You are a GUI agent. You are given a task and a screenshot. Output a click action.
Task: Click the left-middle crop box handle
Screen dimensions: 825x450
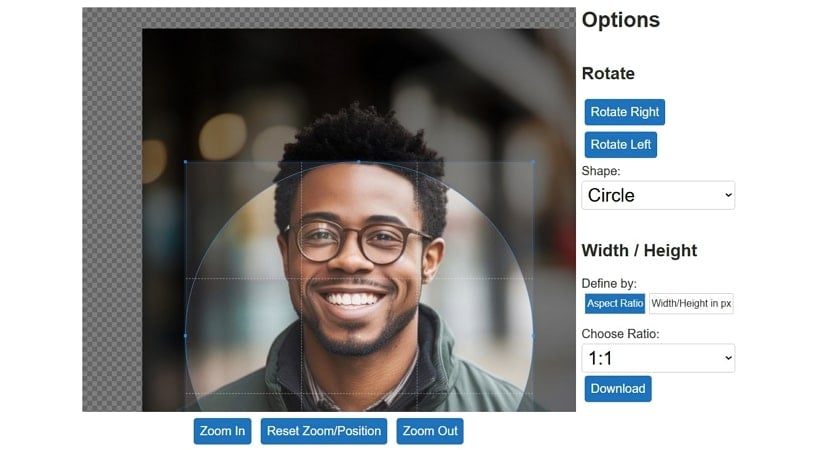[x=185, y=335]
